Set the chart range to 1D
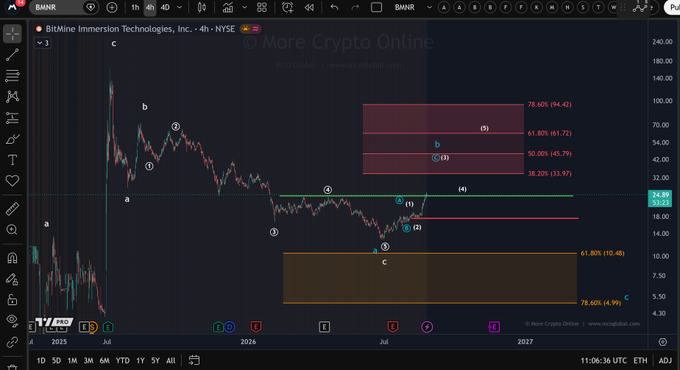Screen dimensions: 680x370 (x=41, y=360)
